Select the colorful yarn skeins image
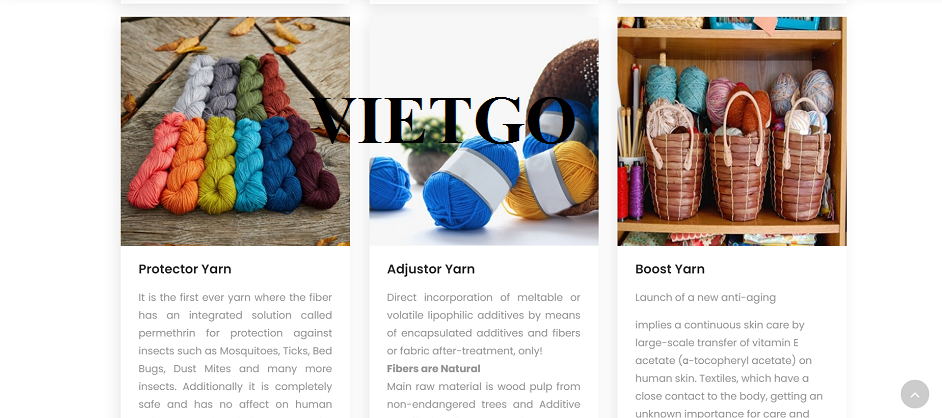 pos(235,131)
